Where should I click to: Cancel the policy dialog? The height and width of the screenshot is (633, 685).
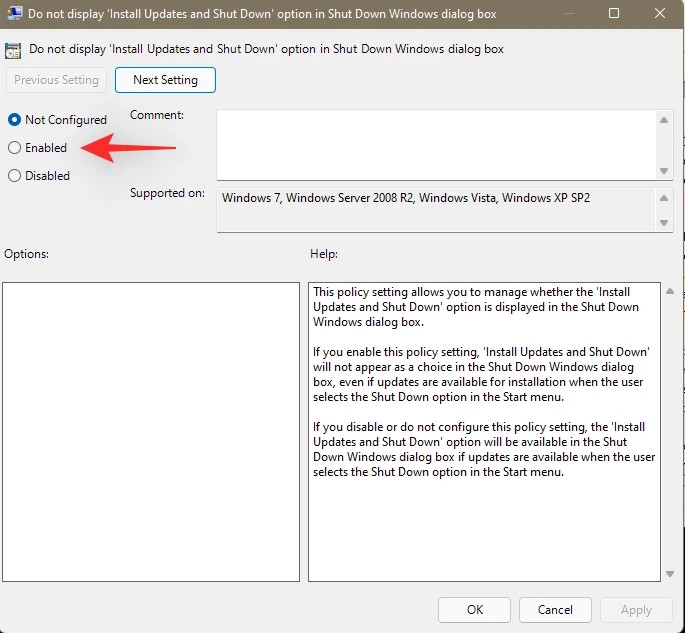(555, 610)
